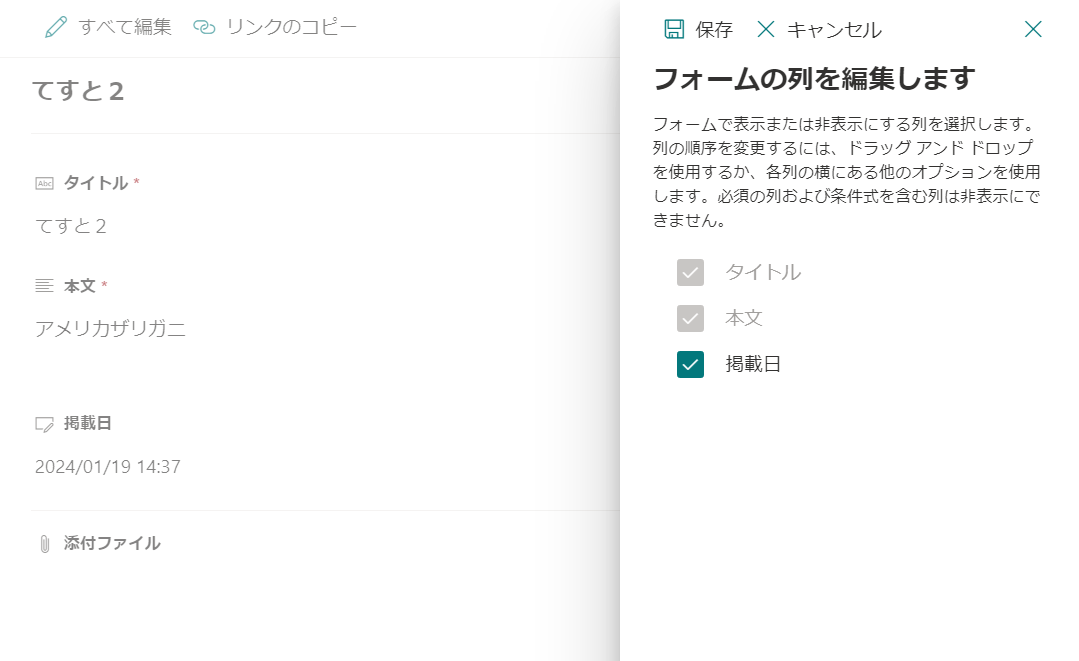The width and height of the screenshot is (1079, 661).
Task: Click the すべて編集 button label
Action: [125, 27]
